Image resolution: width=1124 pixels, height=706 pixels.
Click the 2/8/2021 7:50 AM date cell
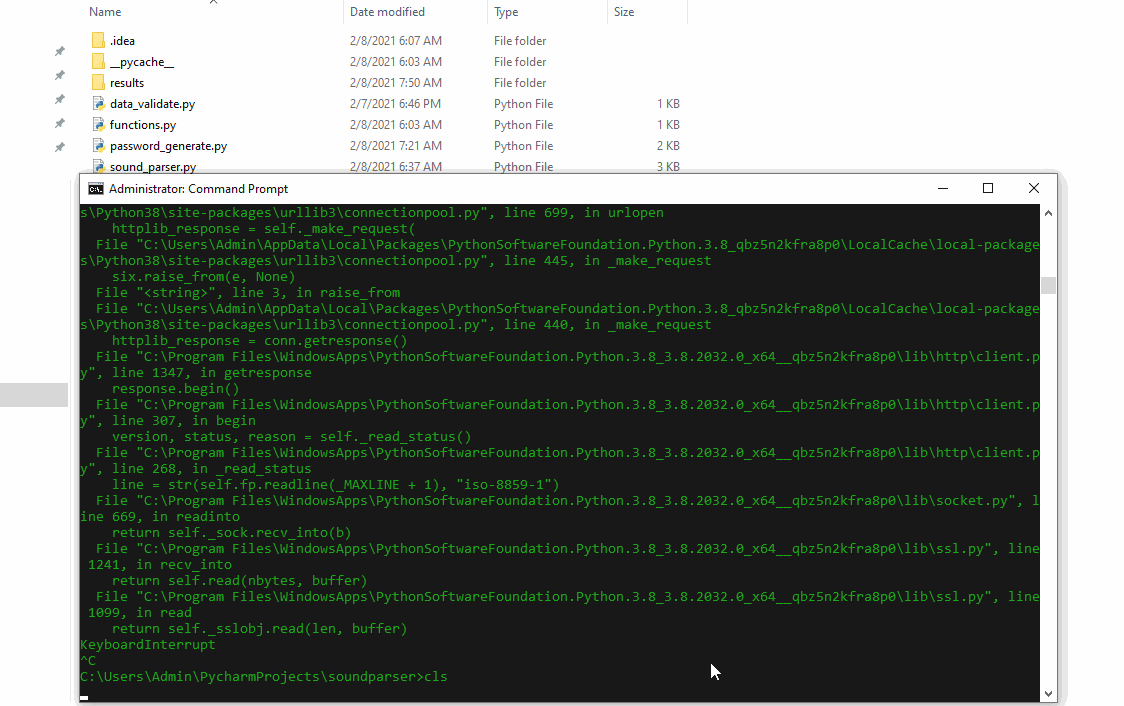pos(396,82)
